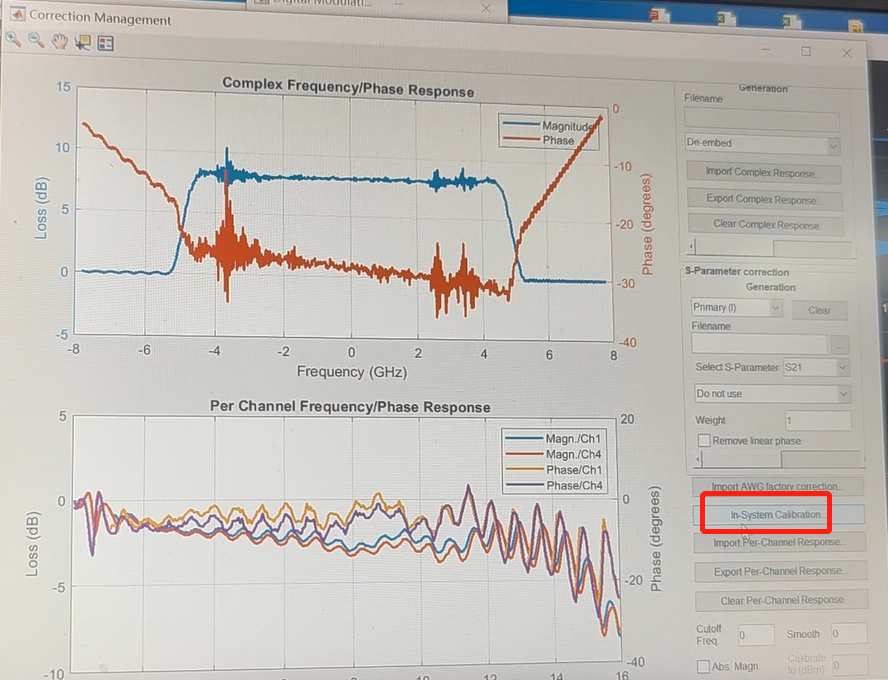This screenshot has width=888, height=680.
Task: Focus the Smooth input field
Action: pyautogui.click(x=849, y=634)
